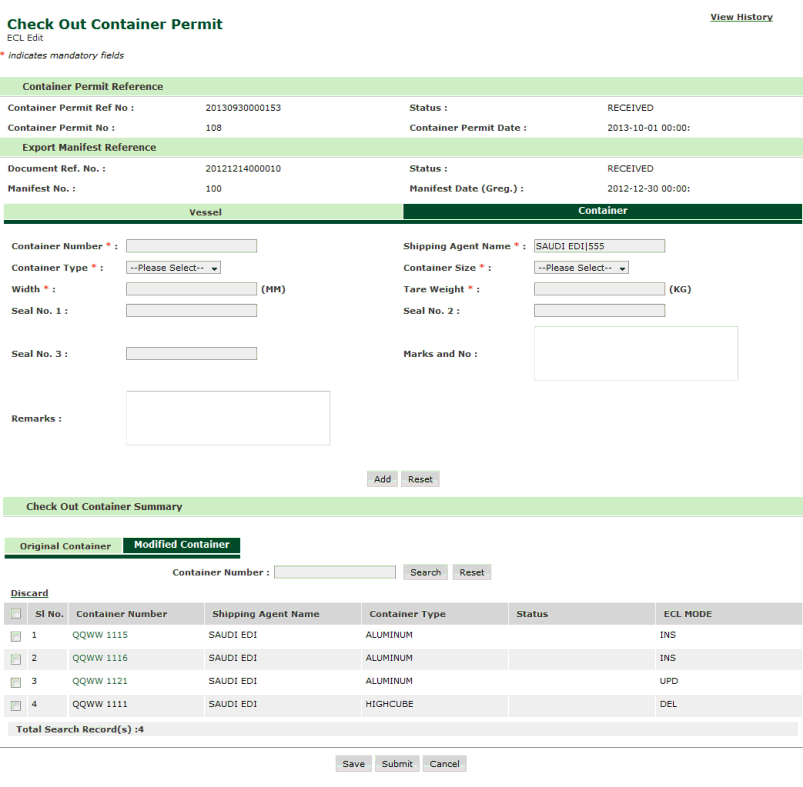Select the Container tab
Viewport: 803px width, 787px height.
pos(602,211)
